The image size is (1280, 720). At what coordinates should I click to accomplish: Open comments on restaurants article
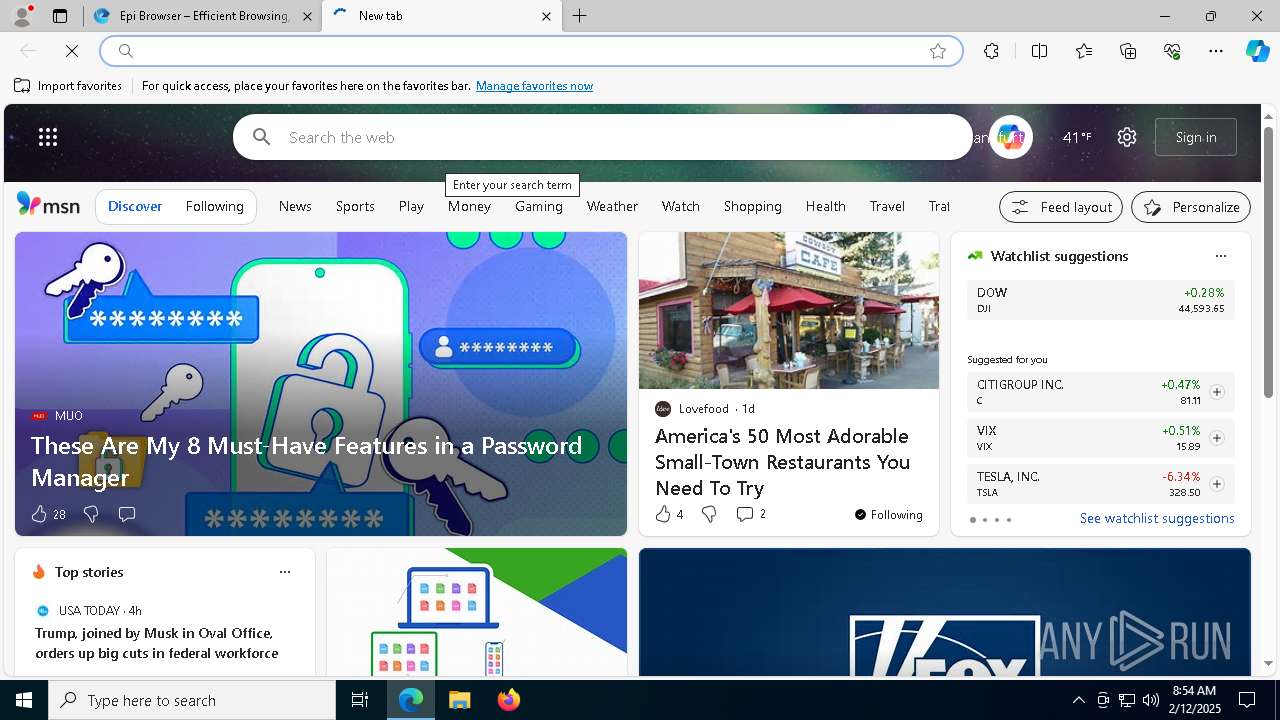coord(744,514)
